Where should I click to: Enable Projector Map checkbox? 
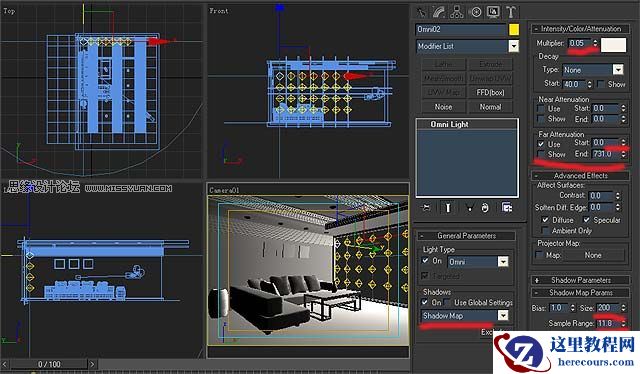539,255
